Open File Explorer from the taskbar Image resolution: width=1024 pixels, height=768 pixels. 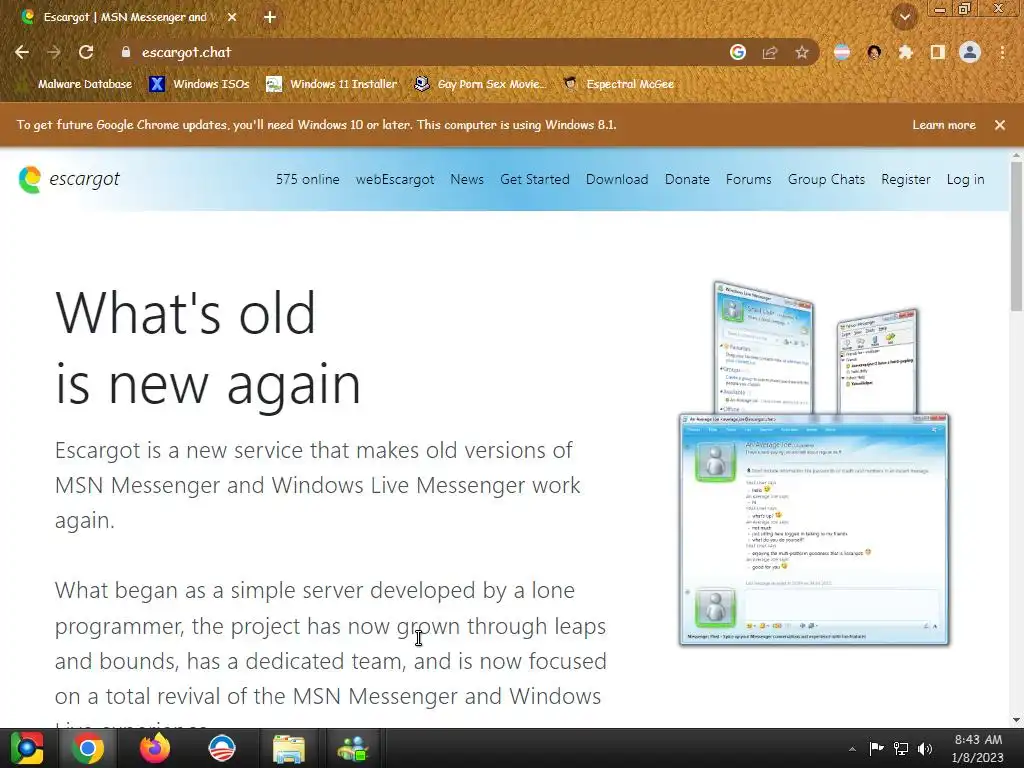click(x=289, y=749)
